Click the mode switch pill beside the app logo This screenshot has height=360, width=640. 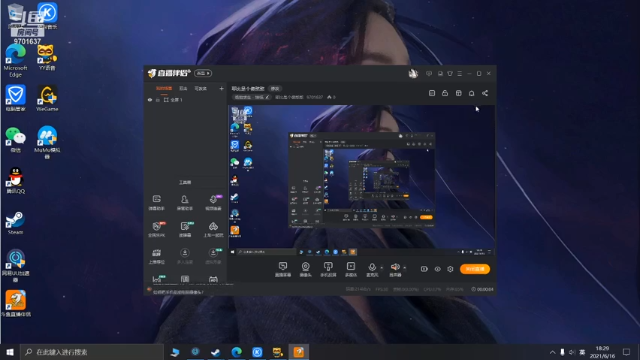(x=203, y=73)
